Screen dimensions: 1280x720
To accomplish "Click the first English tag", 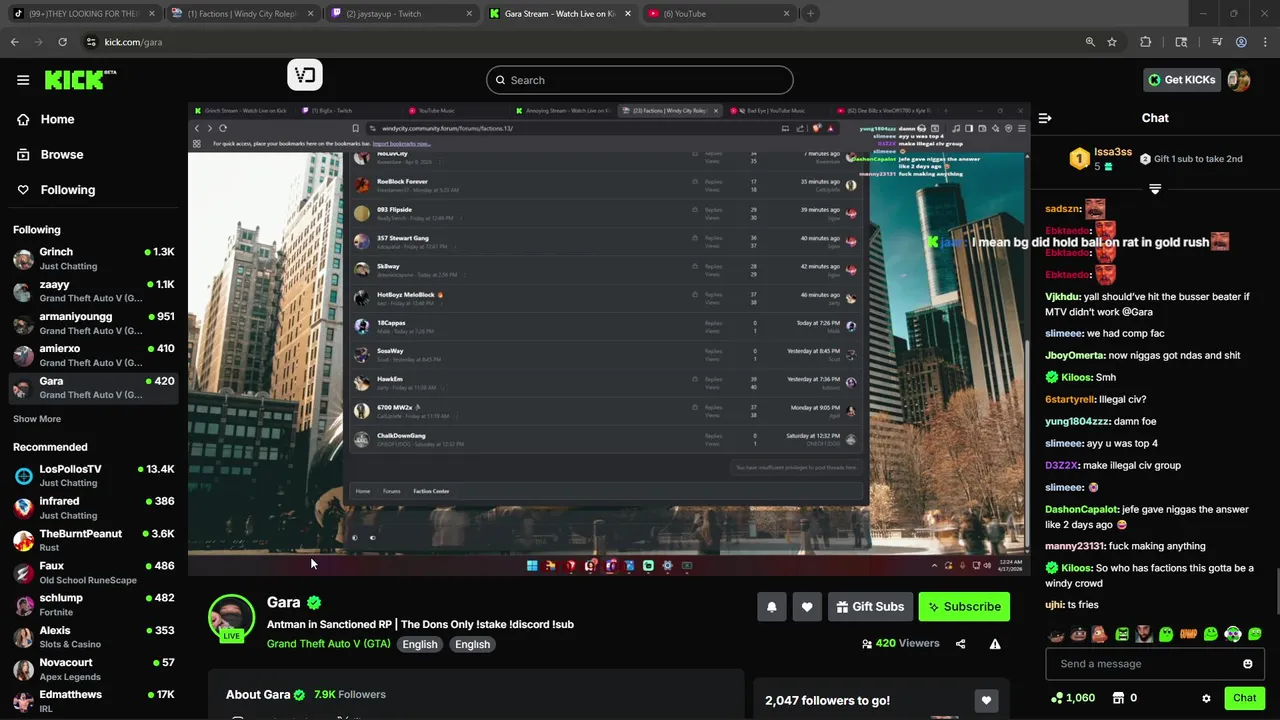I will coord(420,644).
